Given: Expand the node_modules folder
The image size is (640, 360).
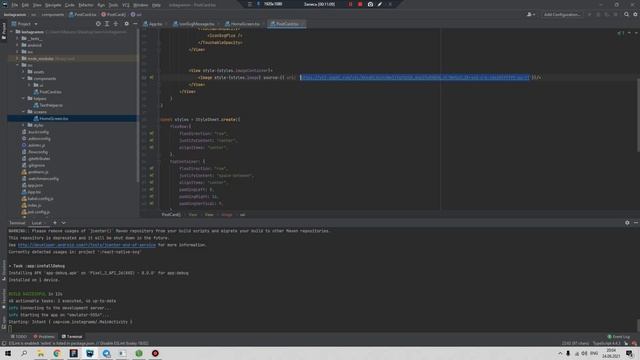Looking at the screenshot, I should click(18, 58).
